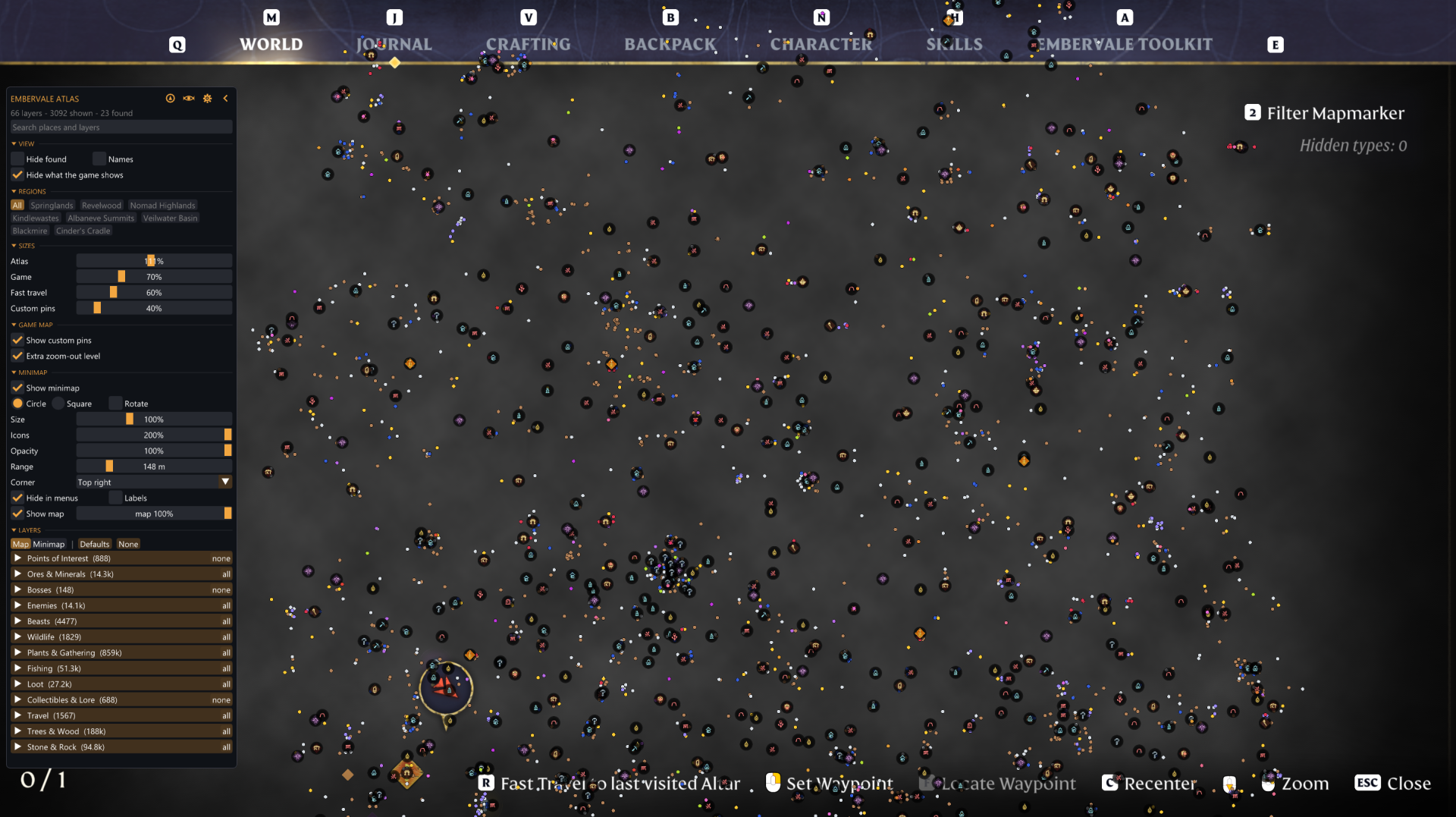
Task: Click the E key icon right of Toolkit
Action: point(1276,45)
